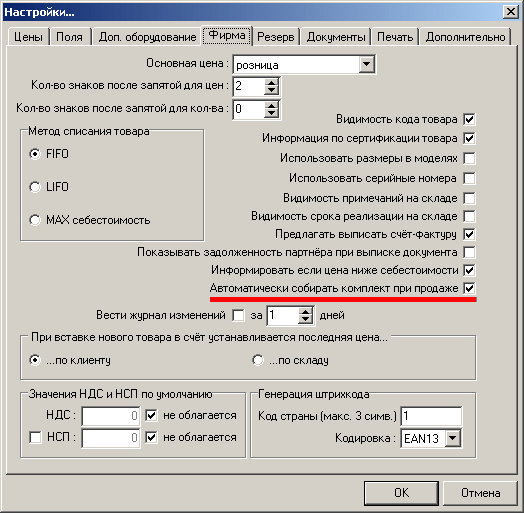
Task: Enable Использовать серийные номера checkbox
Action: [x=469, y=178]
